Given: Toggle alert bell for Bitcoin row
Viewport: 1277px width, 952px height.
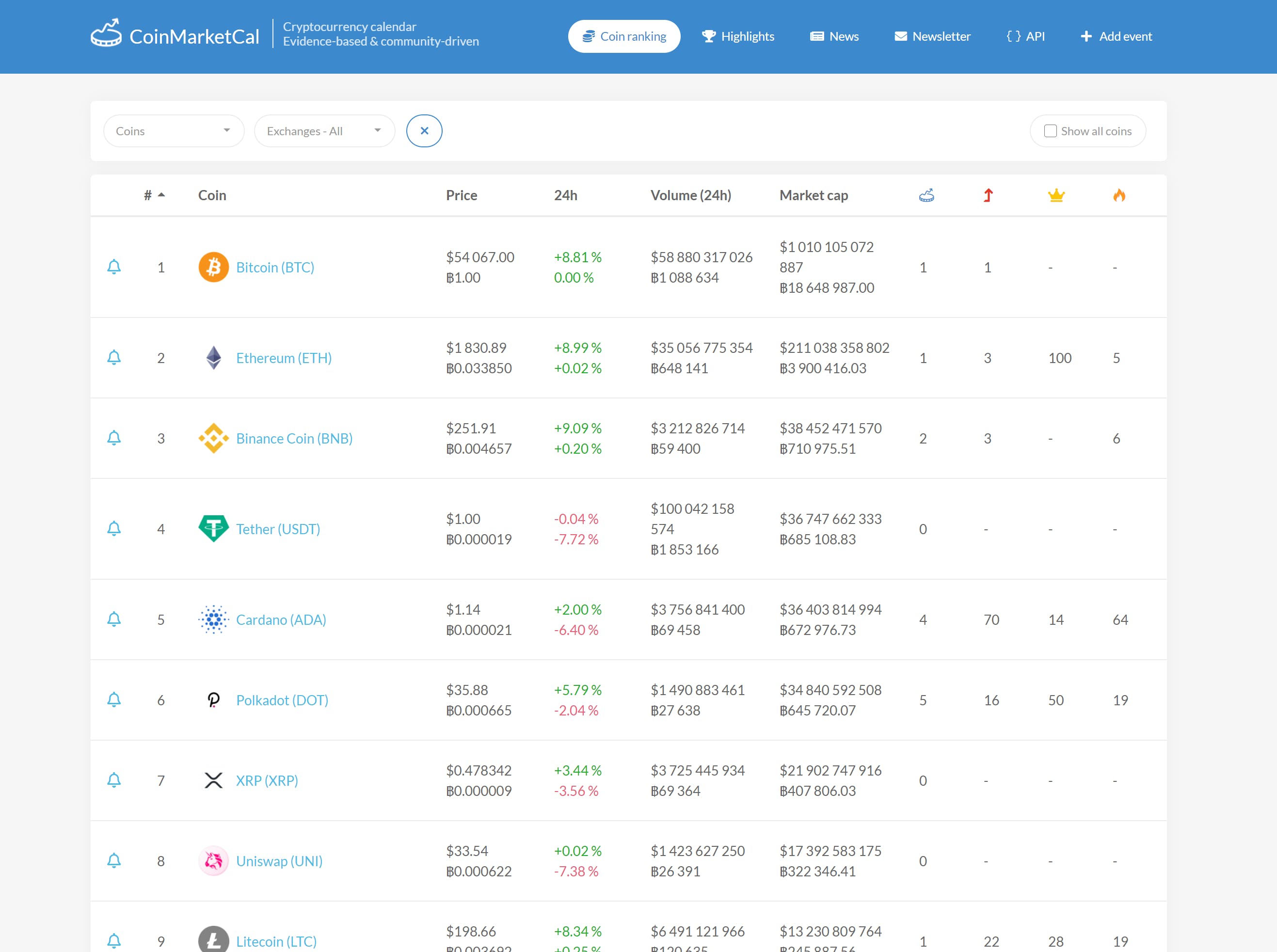Looking at the screenshot, I should [114, 267].
